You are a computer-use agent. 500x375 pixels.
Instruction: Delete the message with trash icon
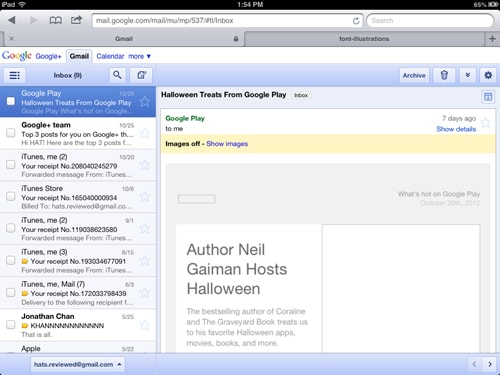(444, 75)
